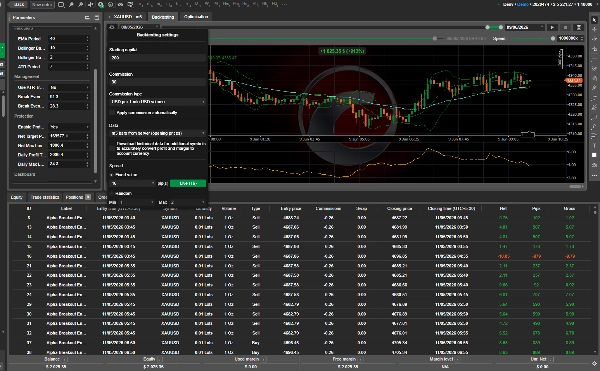Screen dimensions: 600x371
Task: Click the Entry price column header
Action: click(291, 209)
